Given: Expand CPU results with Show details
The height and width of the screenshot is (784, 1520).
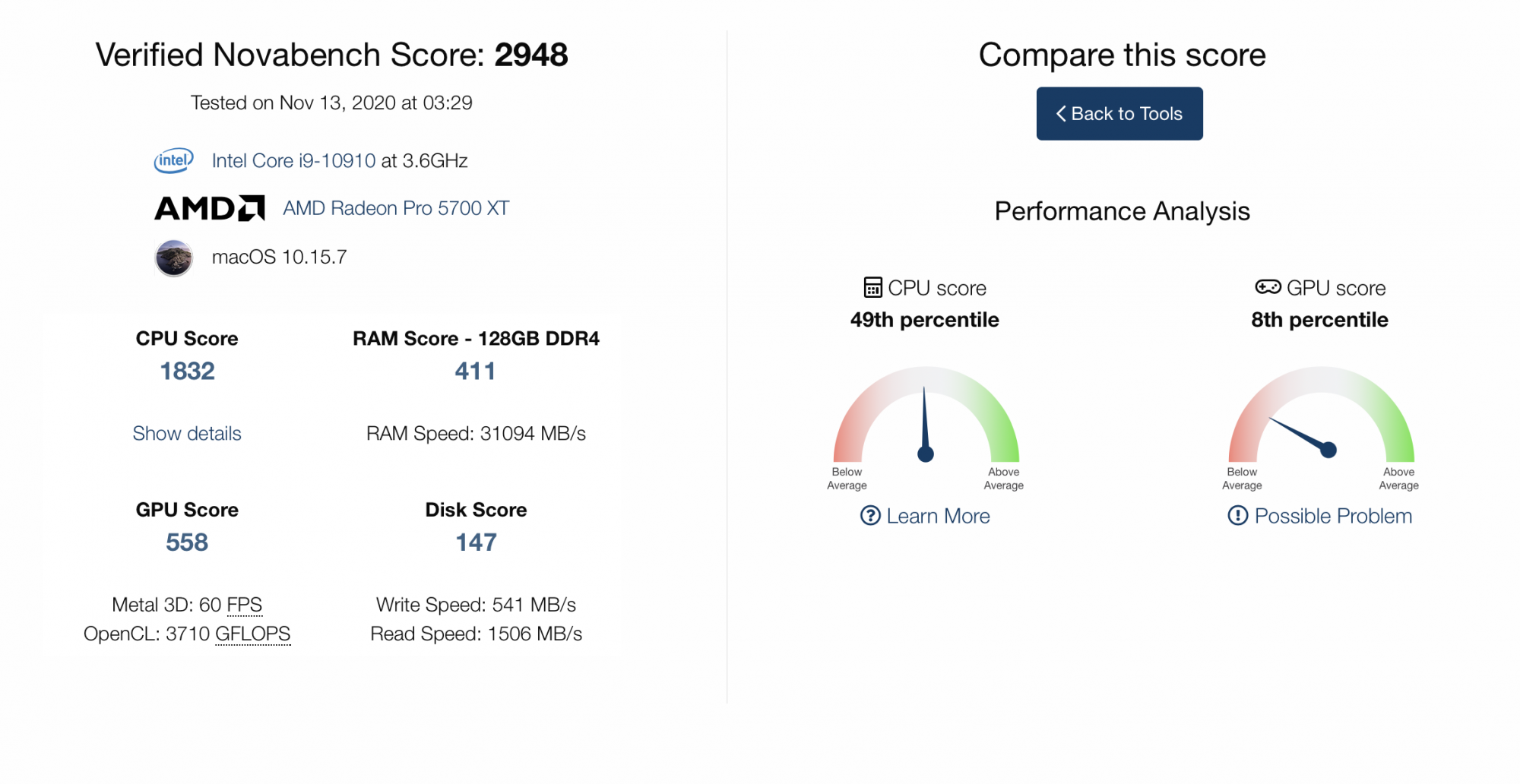Looking at the screenshot, I should (x=187, y=433).
